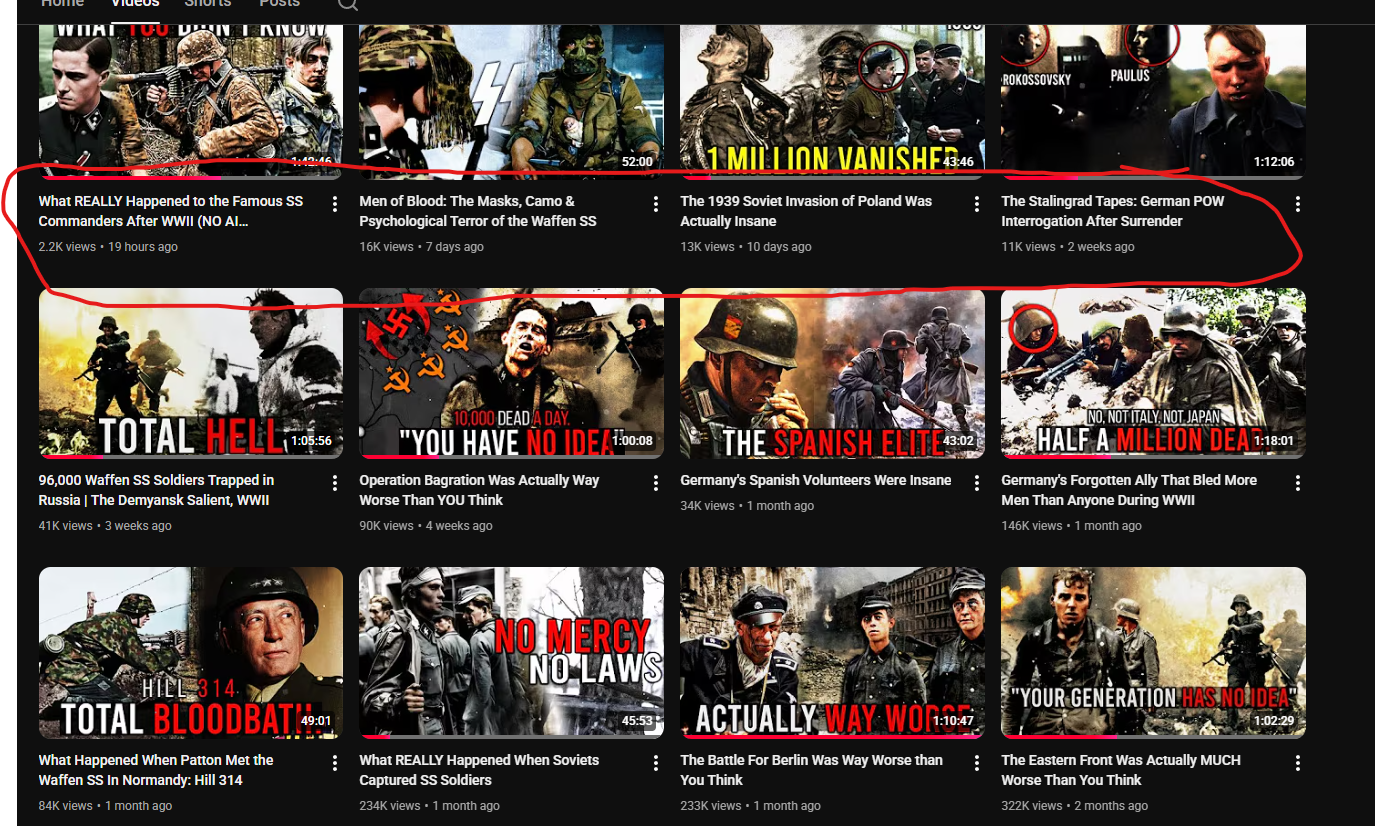
Task: Open more actions for Spanish Volunteers video
Action: pyautogui.click(x=977, y=483)
